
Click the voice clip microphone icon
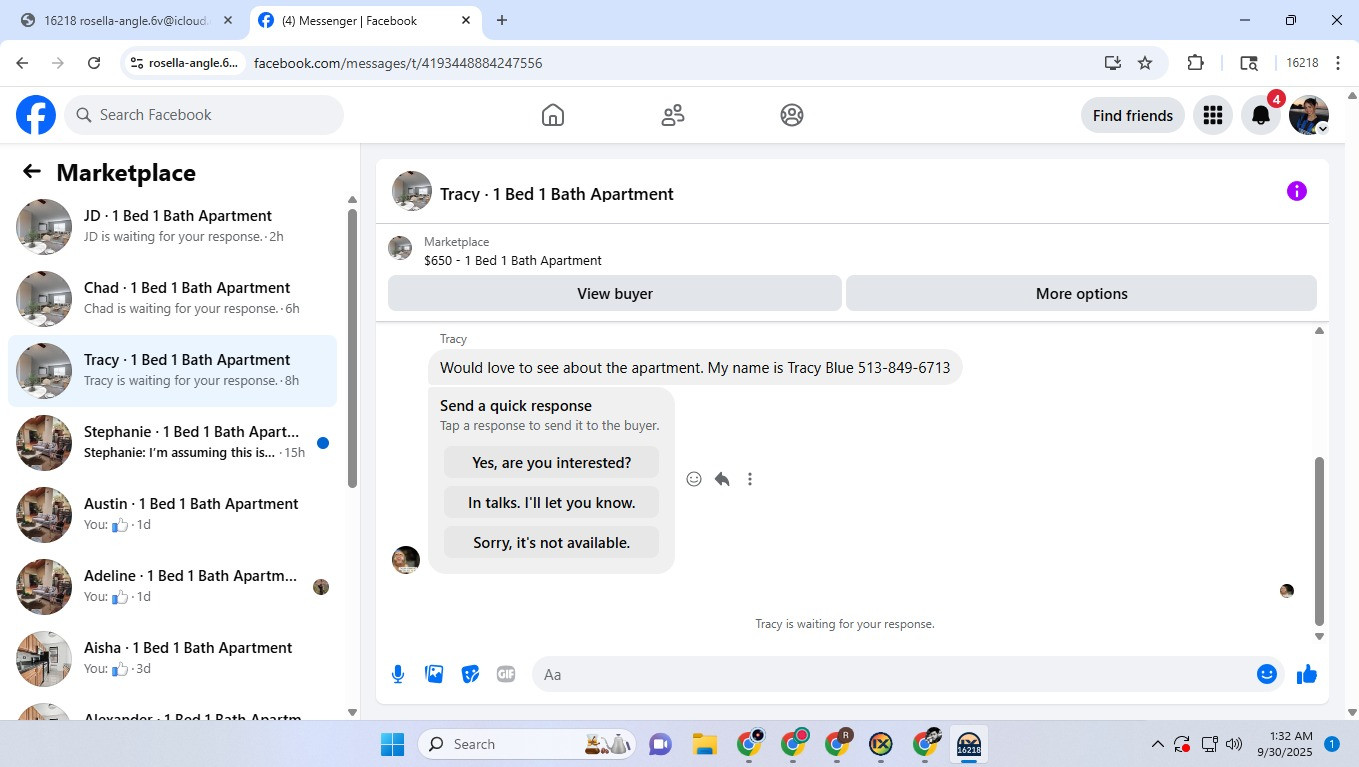click(398, 674)
